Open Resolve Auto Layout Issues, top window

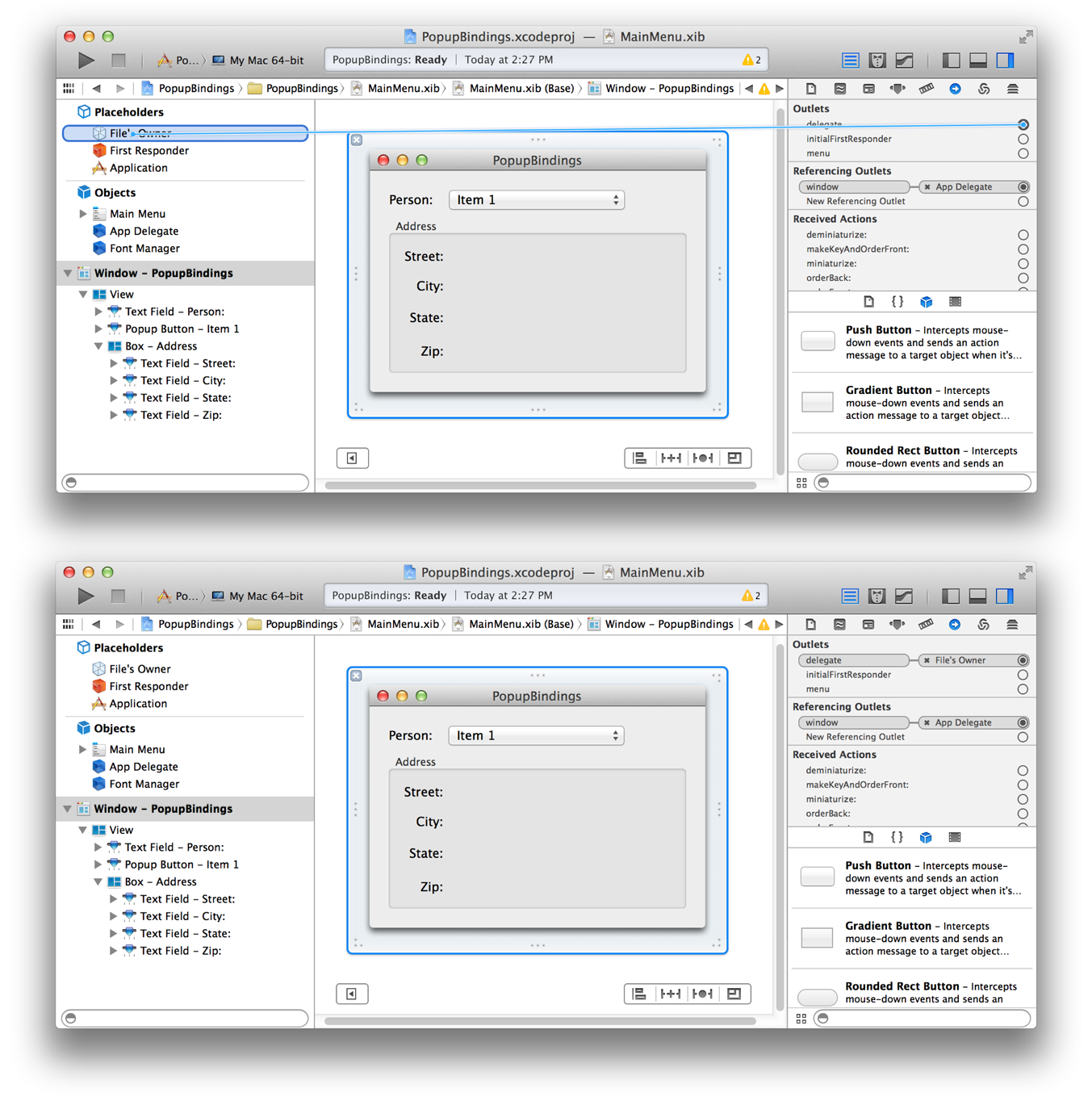click(703, 458)
